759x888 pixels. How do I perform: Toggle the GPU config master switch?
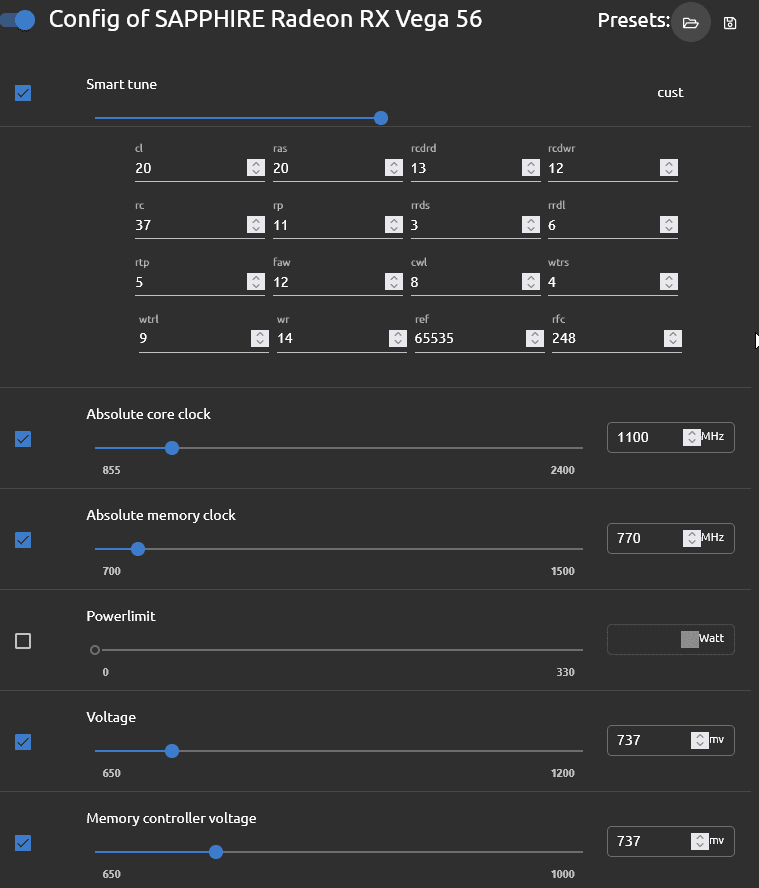click(19, 20)
